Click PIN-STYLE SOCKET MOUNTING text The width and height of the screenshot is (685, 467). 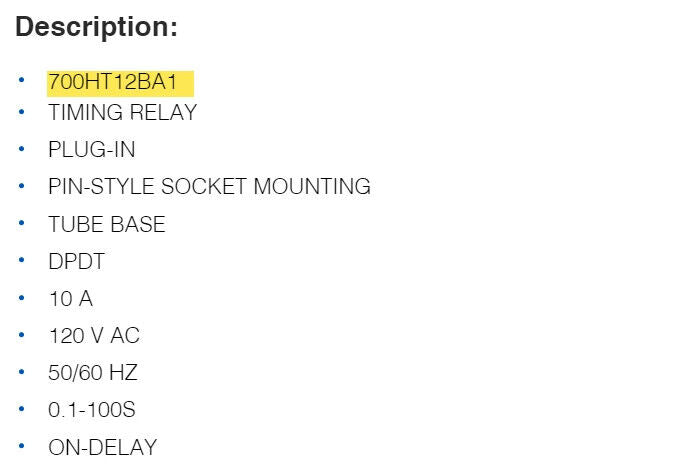point(209,187)
